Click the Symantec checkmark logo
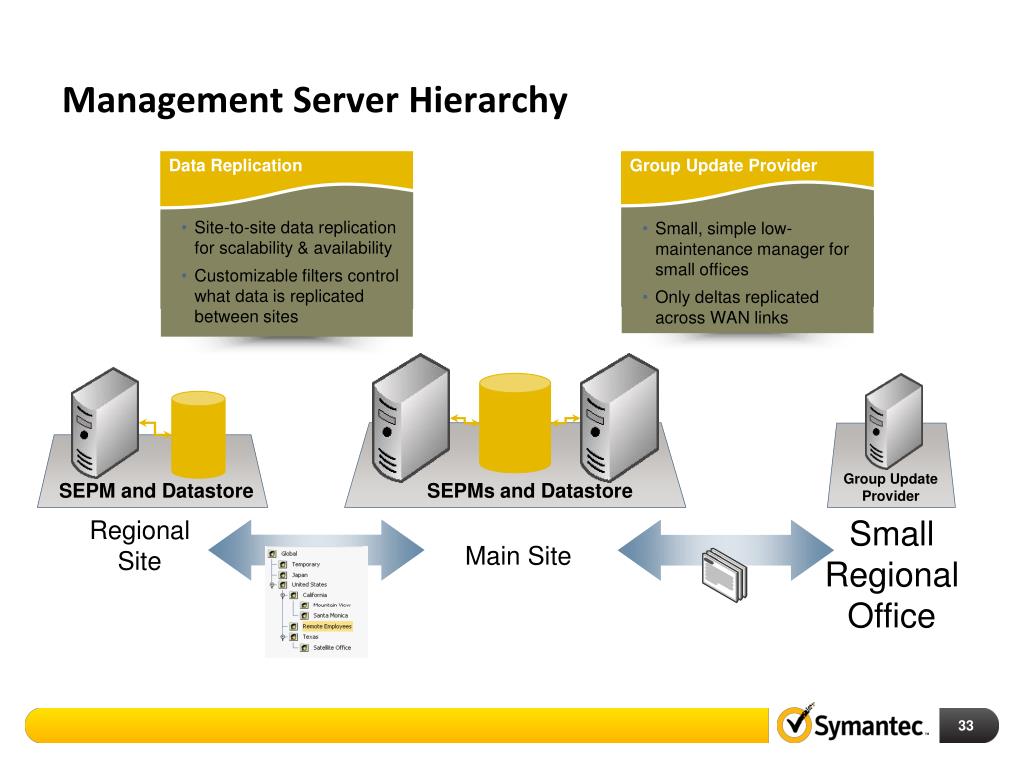The width and height of the screenshot is (1024, 768). [795, 724]
